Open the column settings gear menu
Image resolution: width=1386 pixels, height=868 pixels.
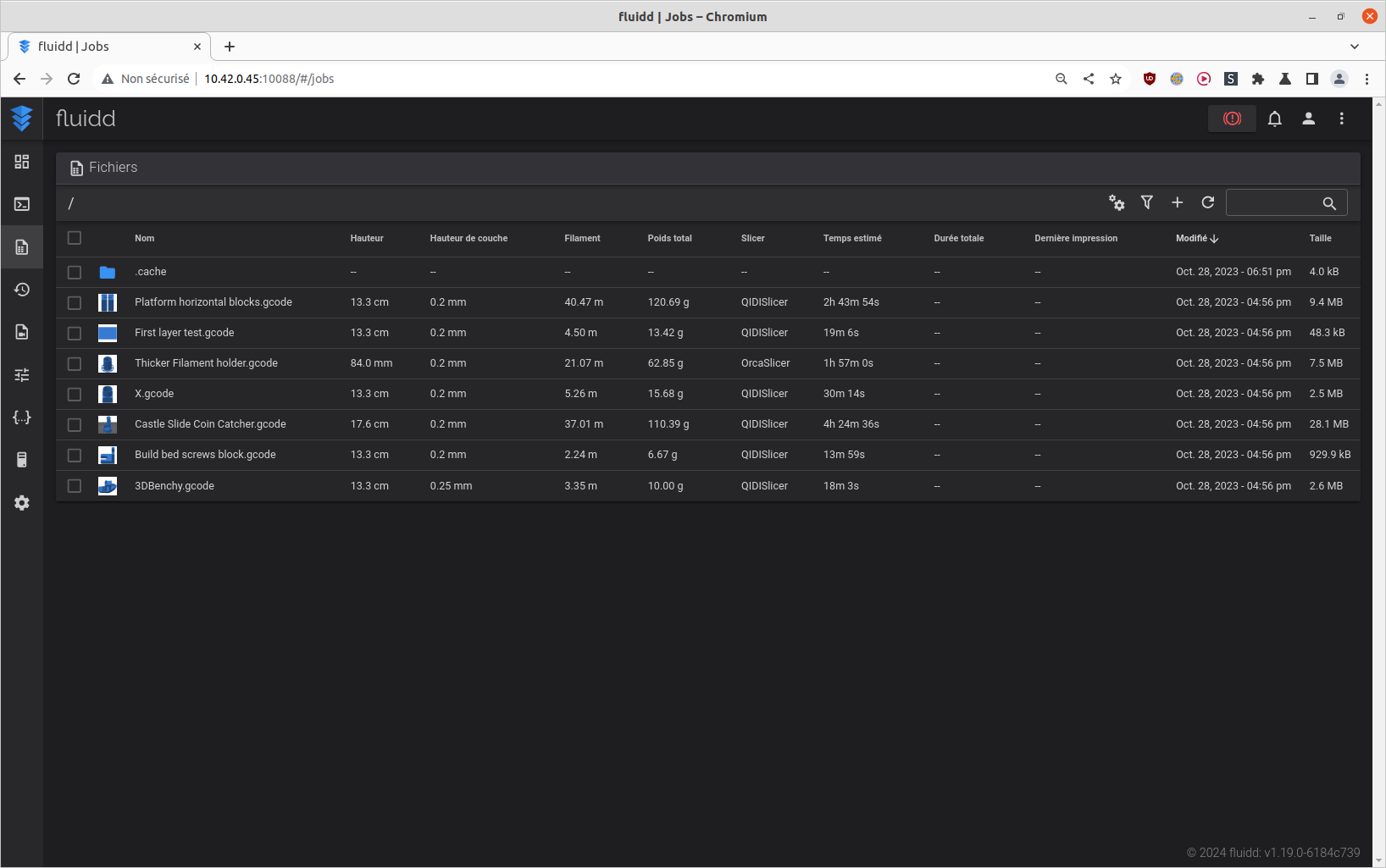pos(1117,202)
